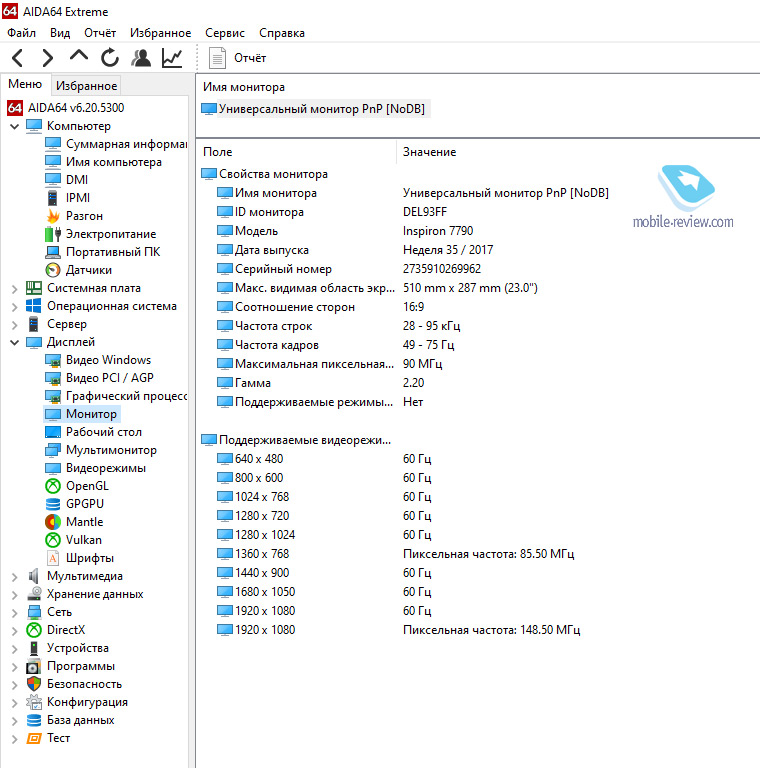Image resolution: width=760 pixels, height=768 pixels.
Task: Open the Сервис menu
Action: 224,33
